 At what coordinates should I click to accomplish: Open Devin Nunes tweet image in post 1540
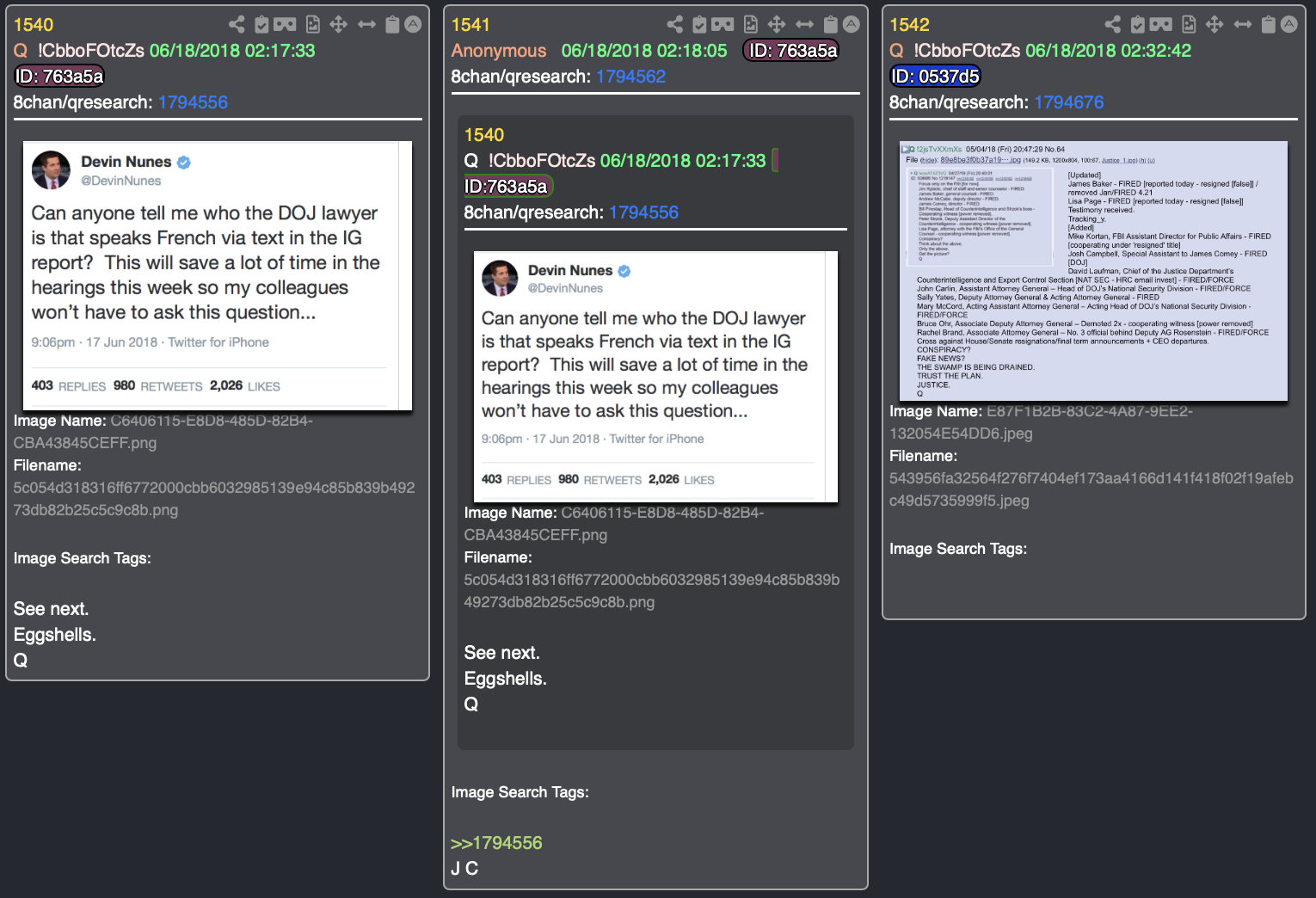pos(218,276)
